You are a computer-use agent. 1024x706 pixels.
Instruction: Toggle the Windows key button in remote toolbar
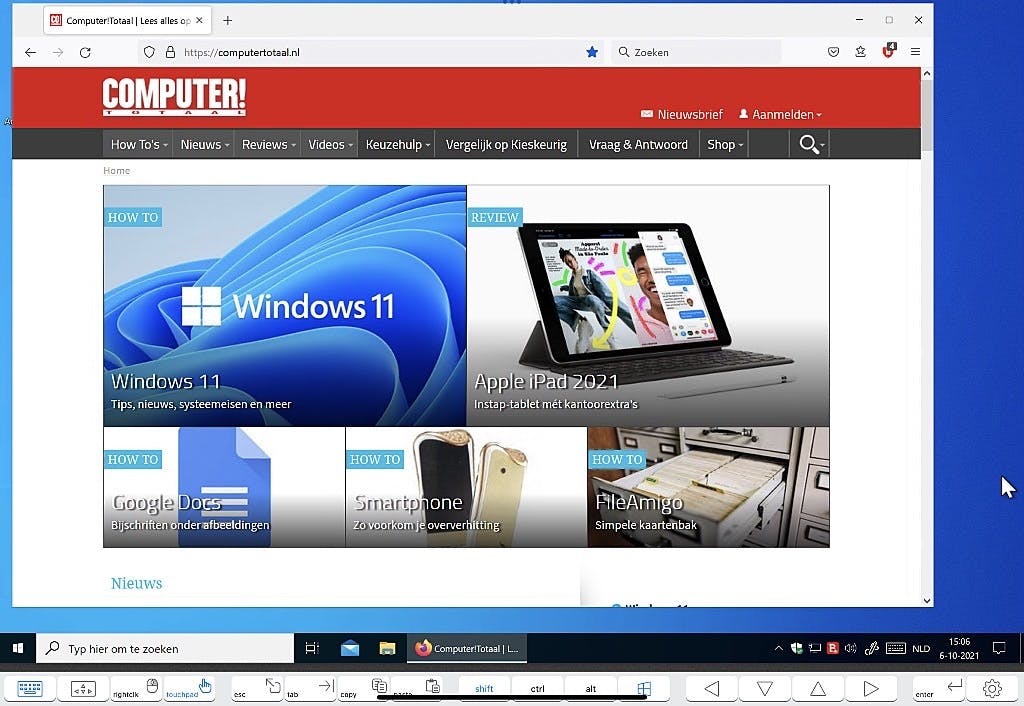644,688
